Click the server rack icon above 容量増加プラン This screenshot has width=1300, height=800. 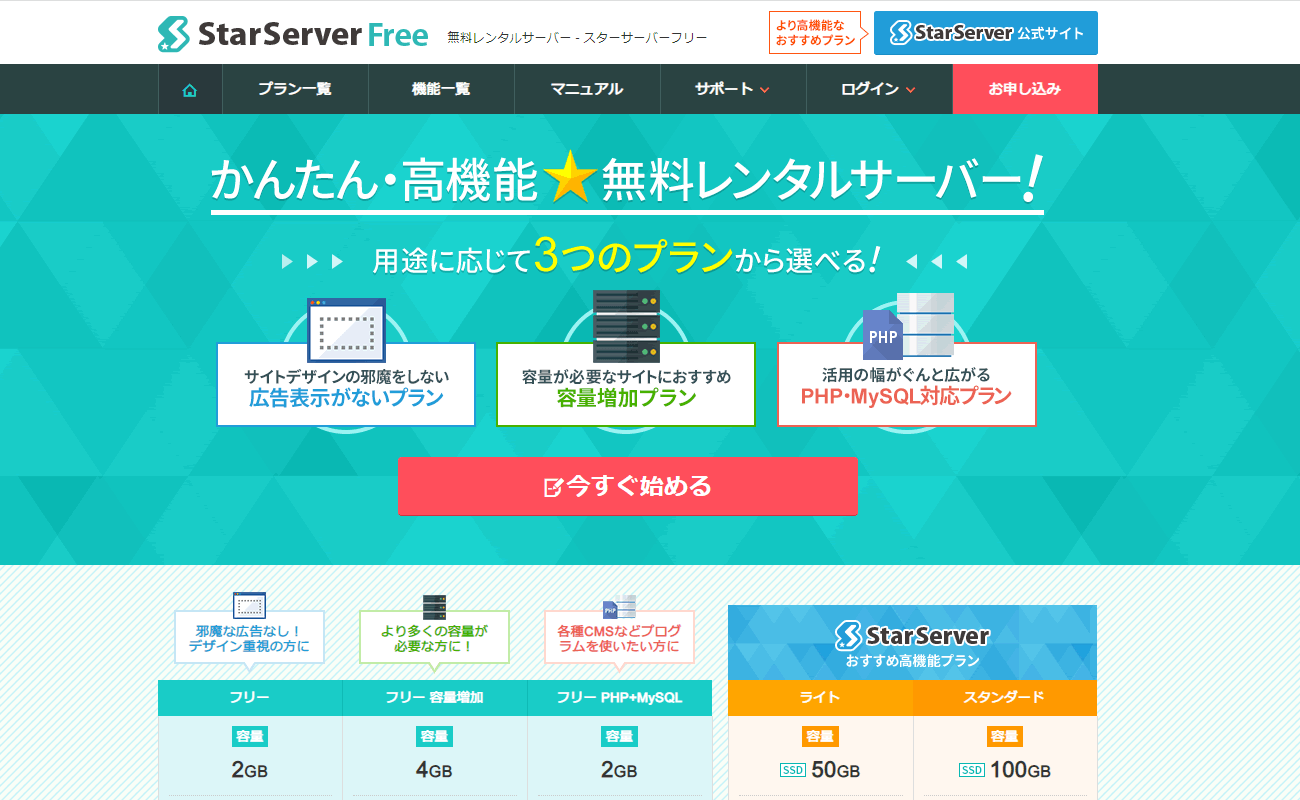click(x=626, y=326)
